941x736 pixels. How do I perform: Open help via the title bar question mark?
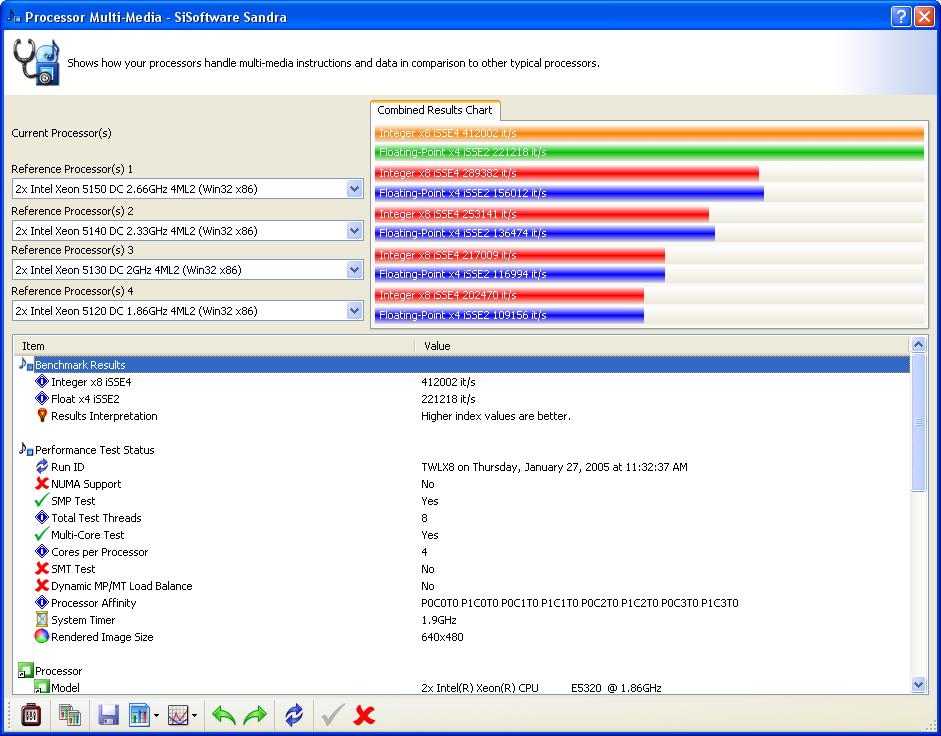[x=901, y=17]
